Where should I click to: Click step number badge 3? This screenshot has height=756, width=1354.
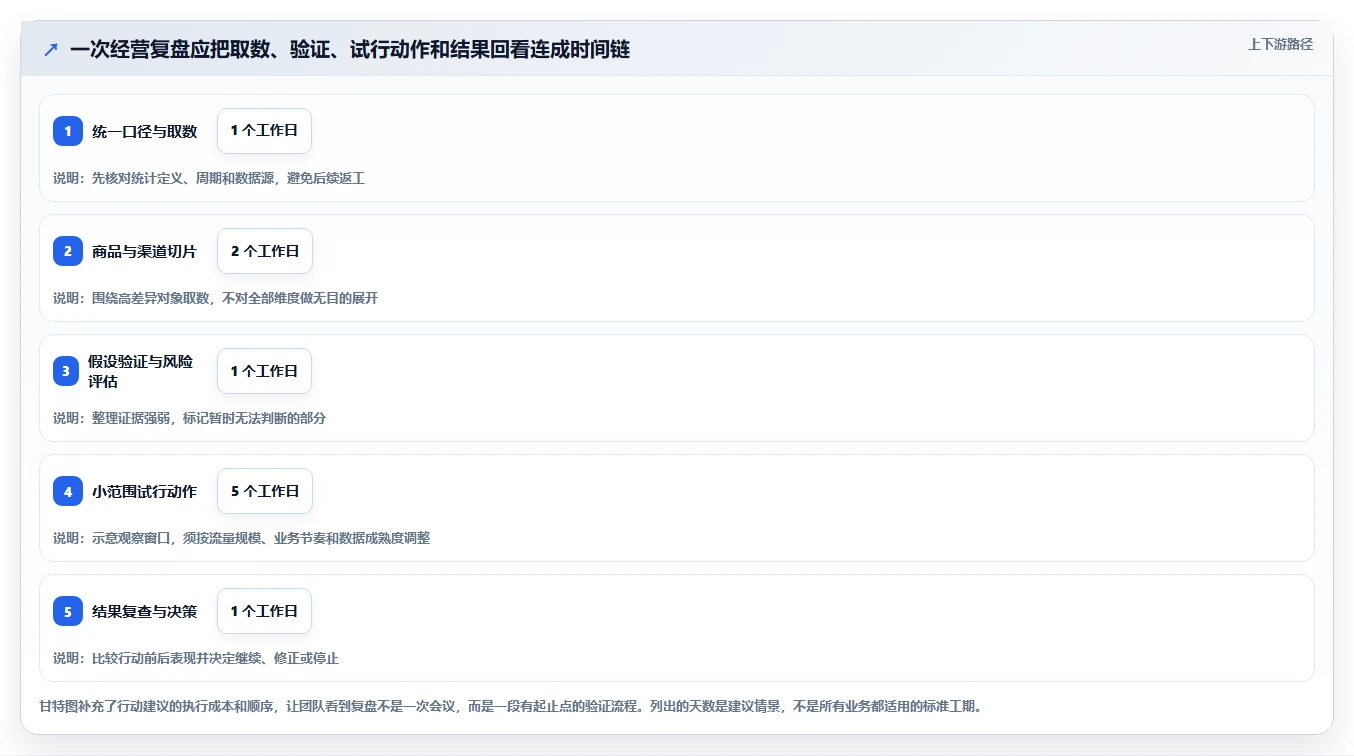[x=68, y=371]
